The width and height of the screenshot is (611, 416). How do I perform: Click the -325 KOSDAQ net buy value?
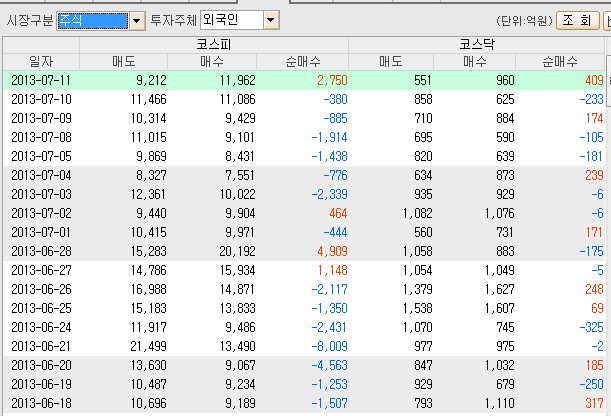pos(591,327)
